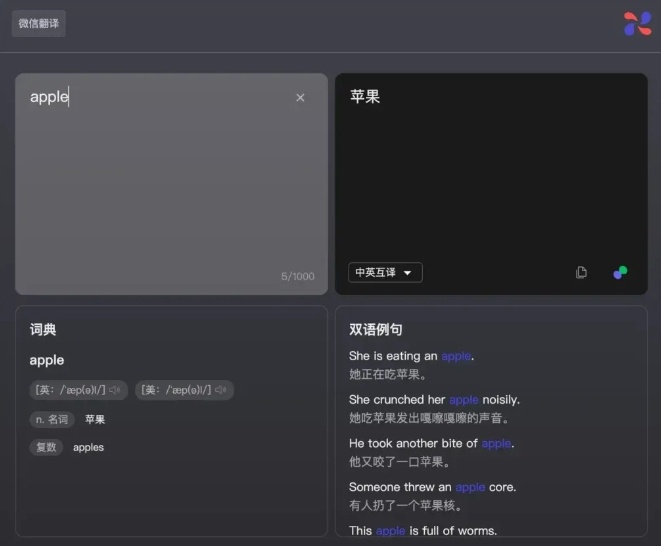Play the American pronunciation audio
Screen dimensions: 661x546
point(220,390)
